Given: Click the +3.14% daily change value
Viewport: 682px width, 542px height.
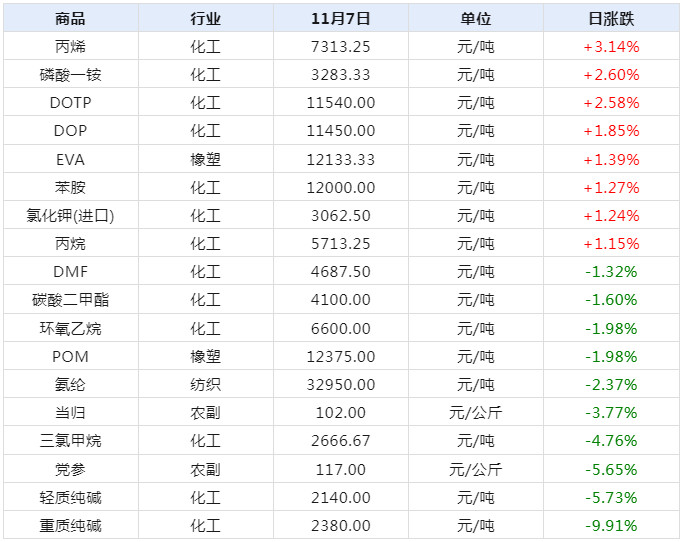Looking at the screenshot, I should click(610, 46).
